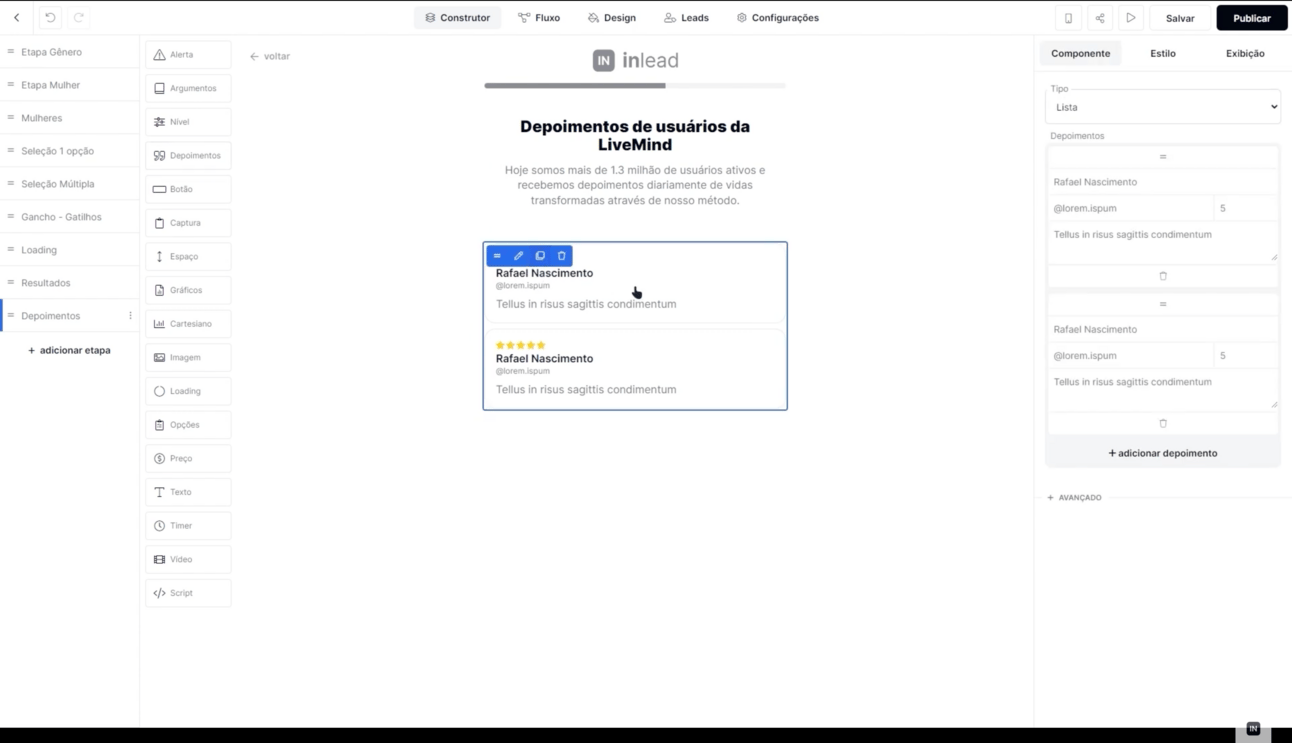This screenshot has width=1292, height=743.
Task: Click the redo icon
Action: click(78, 18)
